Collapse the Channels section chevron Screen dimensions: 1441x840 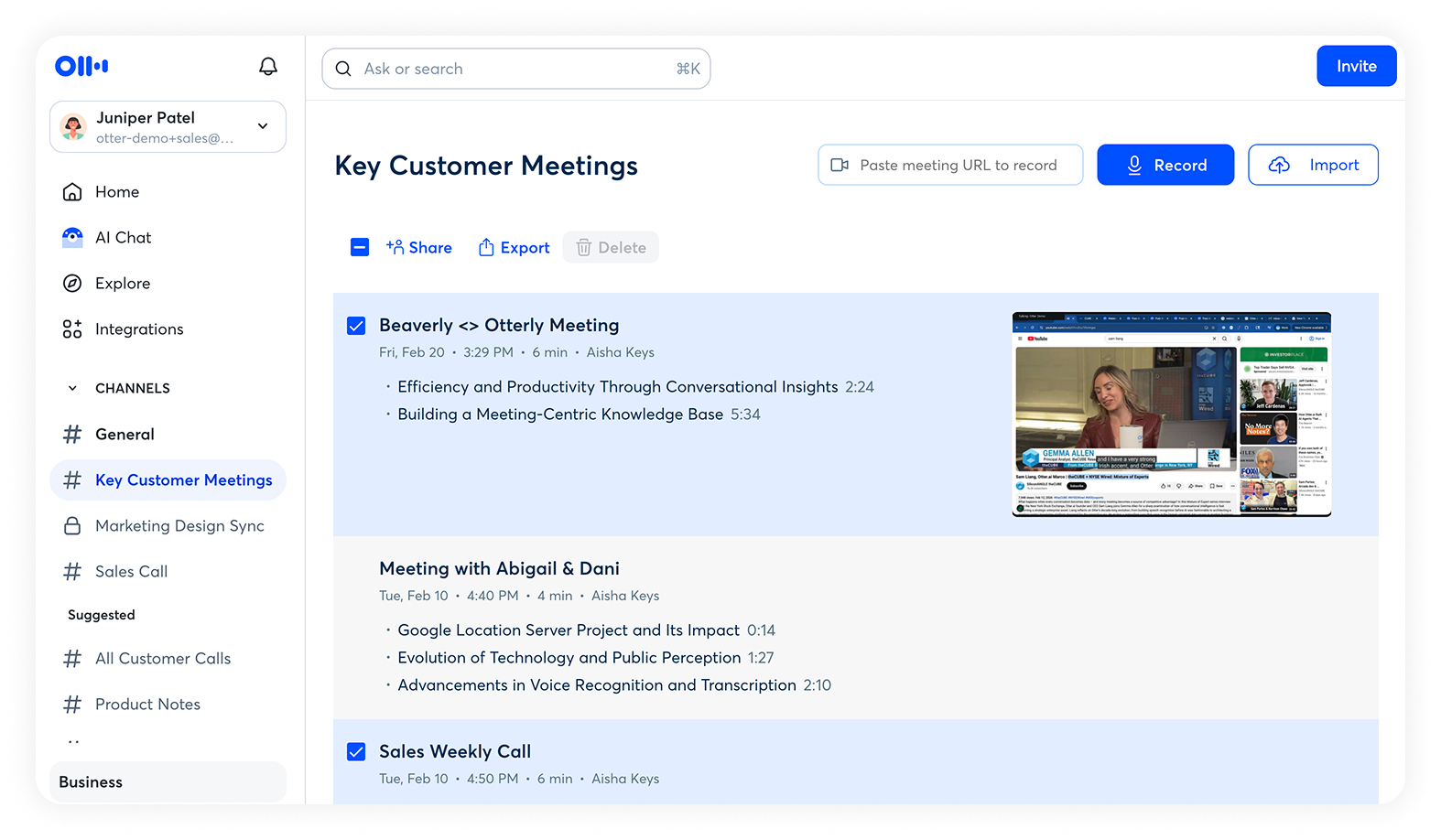(x=72, y=389)
